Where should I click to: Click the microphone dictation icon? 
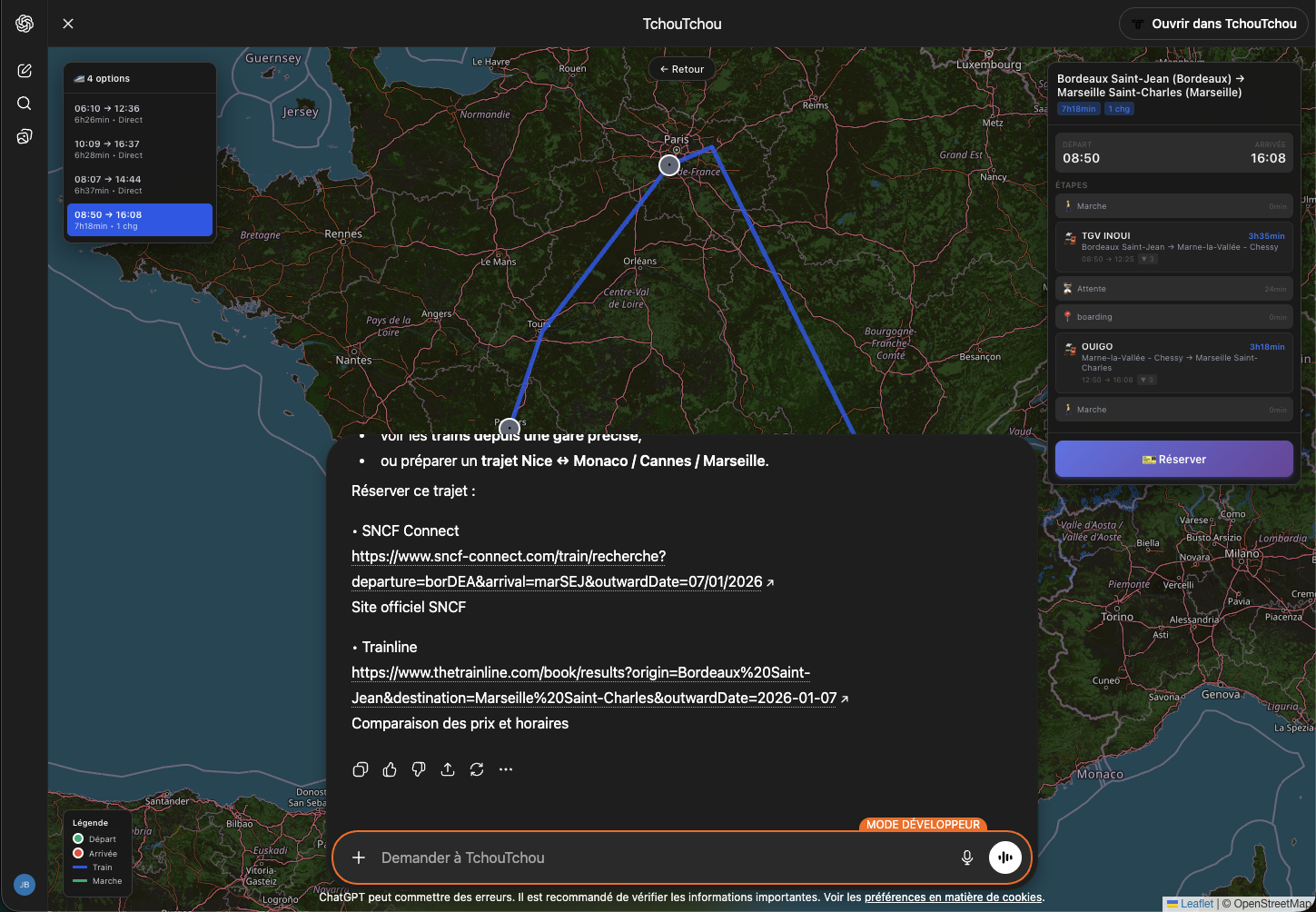(967, 857)
